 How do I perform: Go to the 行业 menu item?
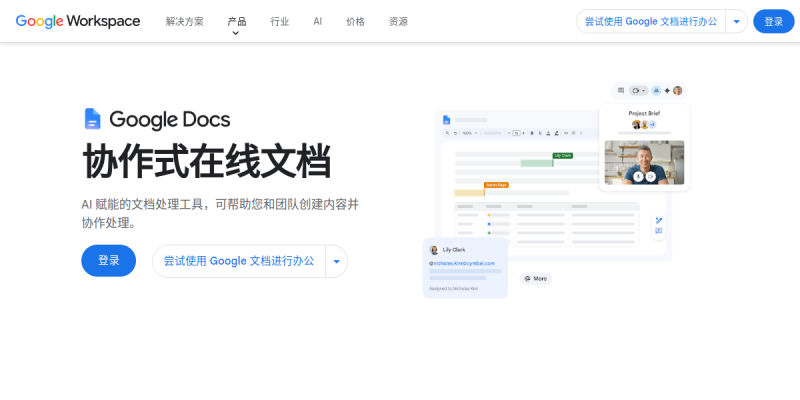tap(280, 21)
